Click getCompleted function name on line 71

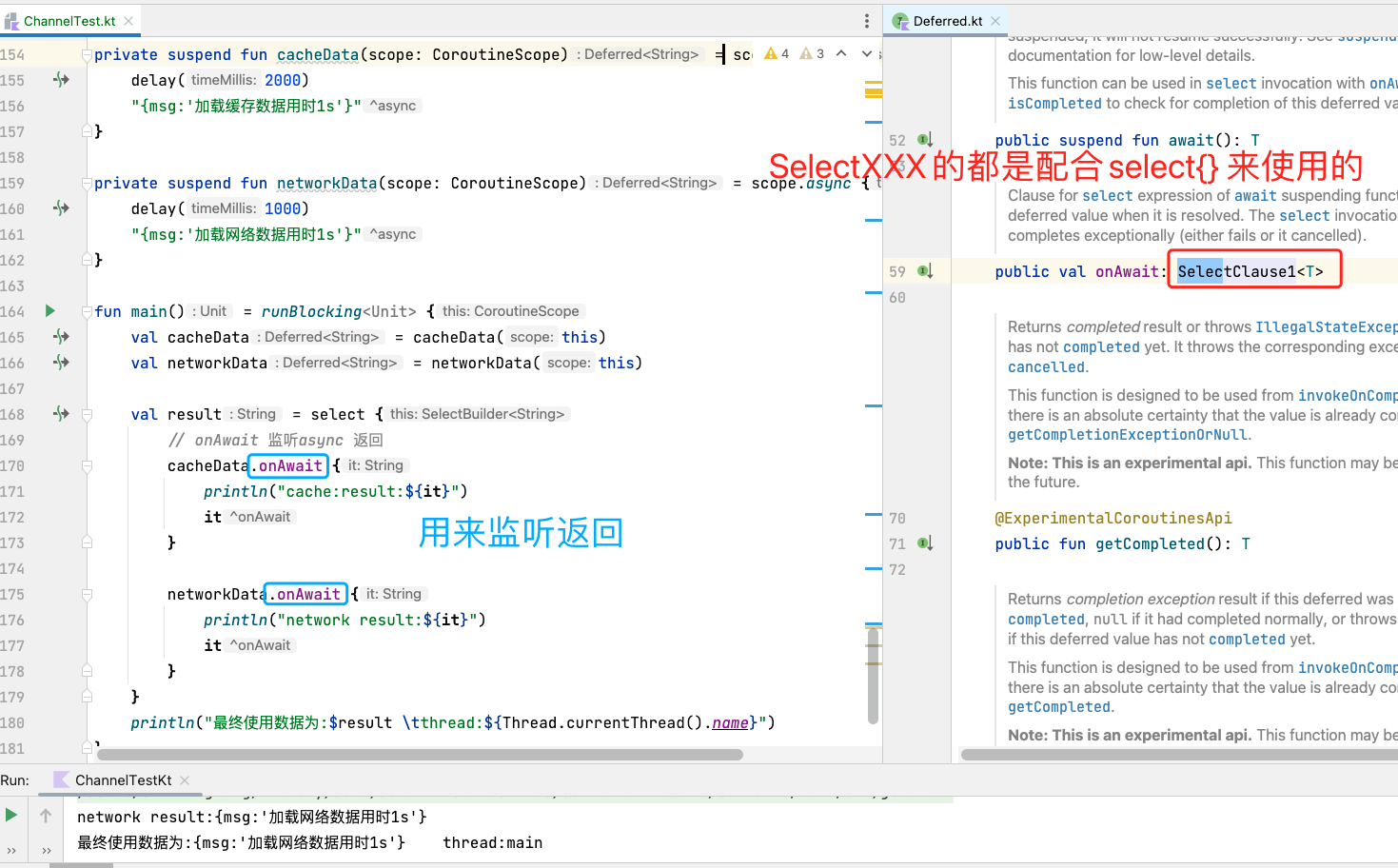1150,543
